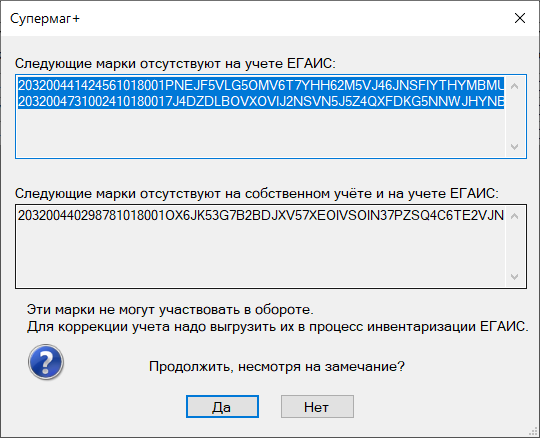Click empty space inside lower marks list
The height and width of the screenshot is (438, 540).
click(x=261, y=255)
